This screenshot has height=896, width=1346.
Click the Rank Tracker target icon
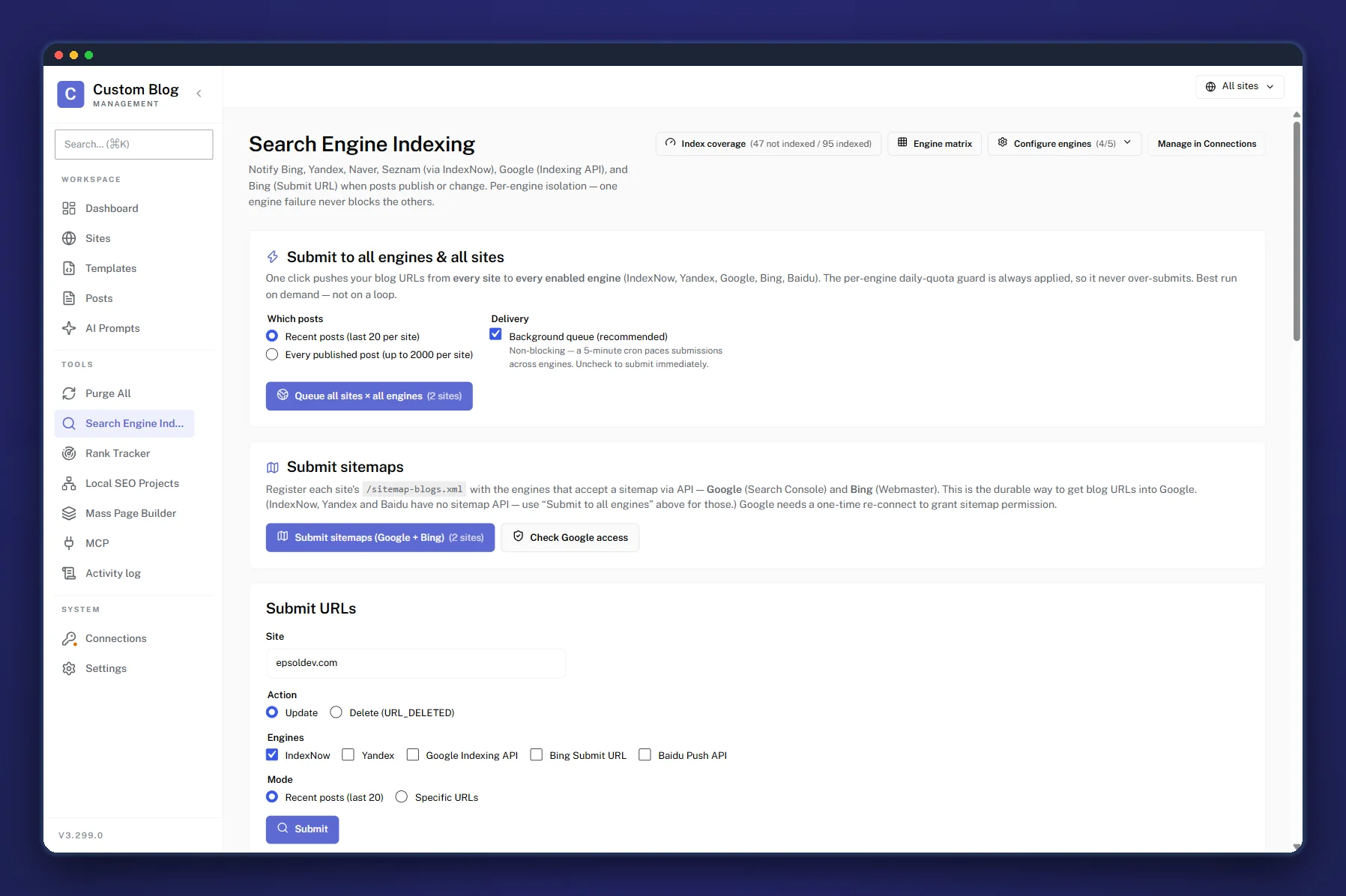69,453
